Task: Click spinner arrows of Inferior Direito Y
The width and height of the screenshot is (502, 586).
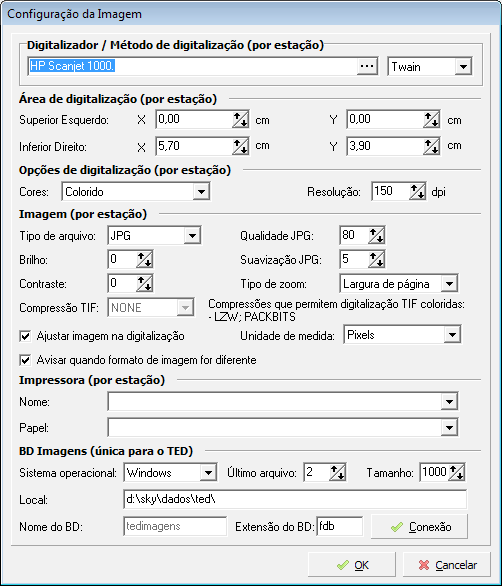Action: pyautogui.click(x=432, y=146)
